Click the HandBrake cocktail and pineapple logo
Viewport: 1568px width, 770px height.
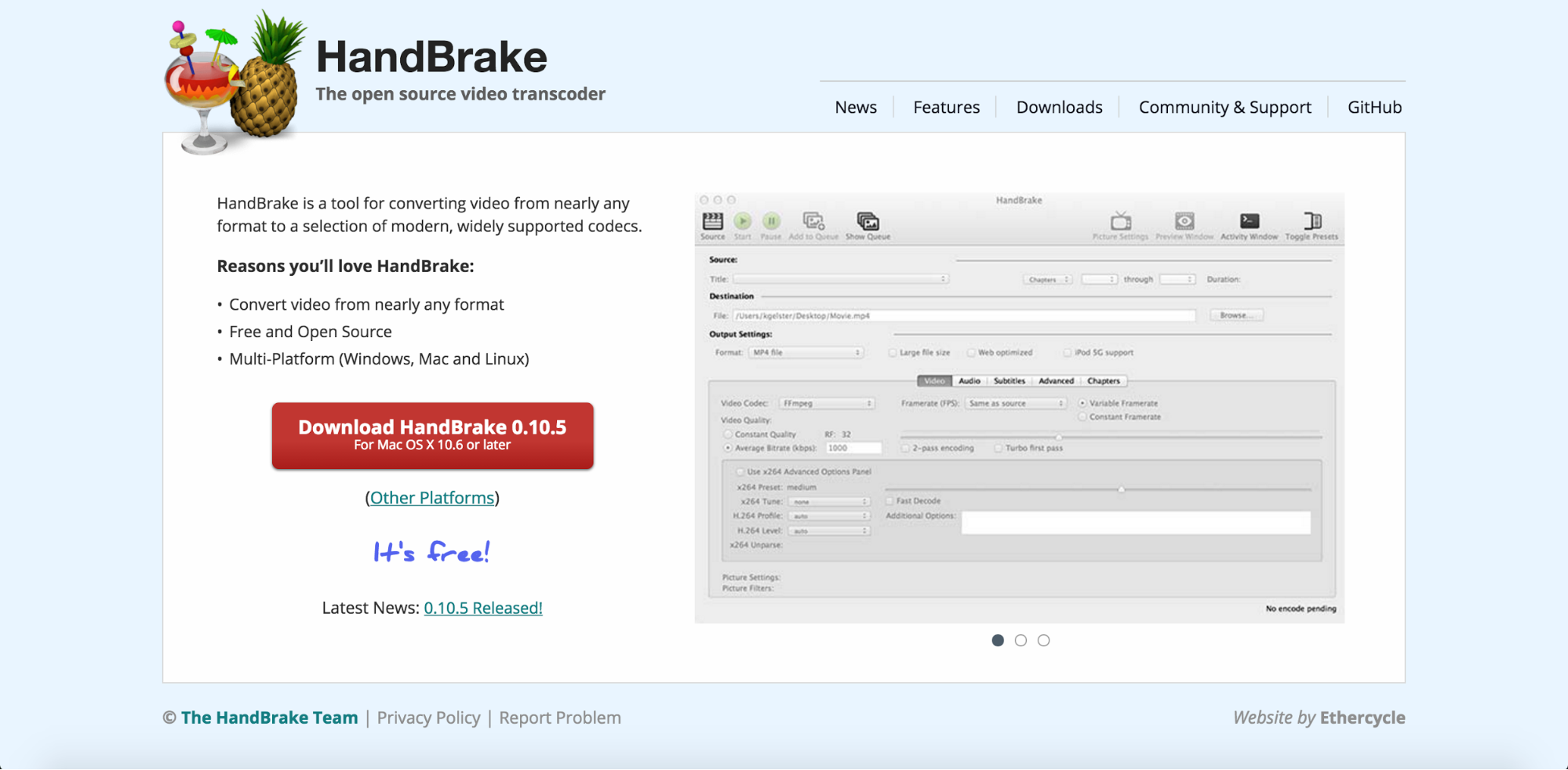(234, 84)
